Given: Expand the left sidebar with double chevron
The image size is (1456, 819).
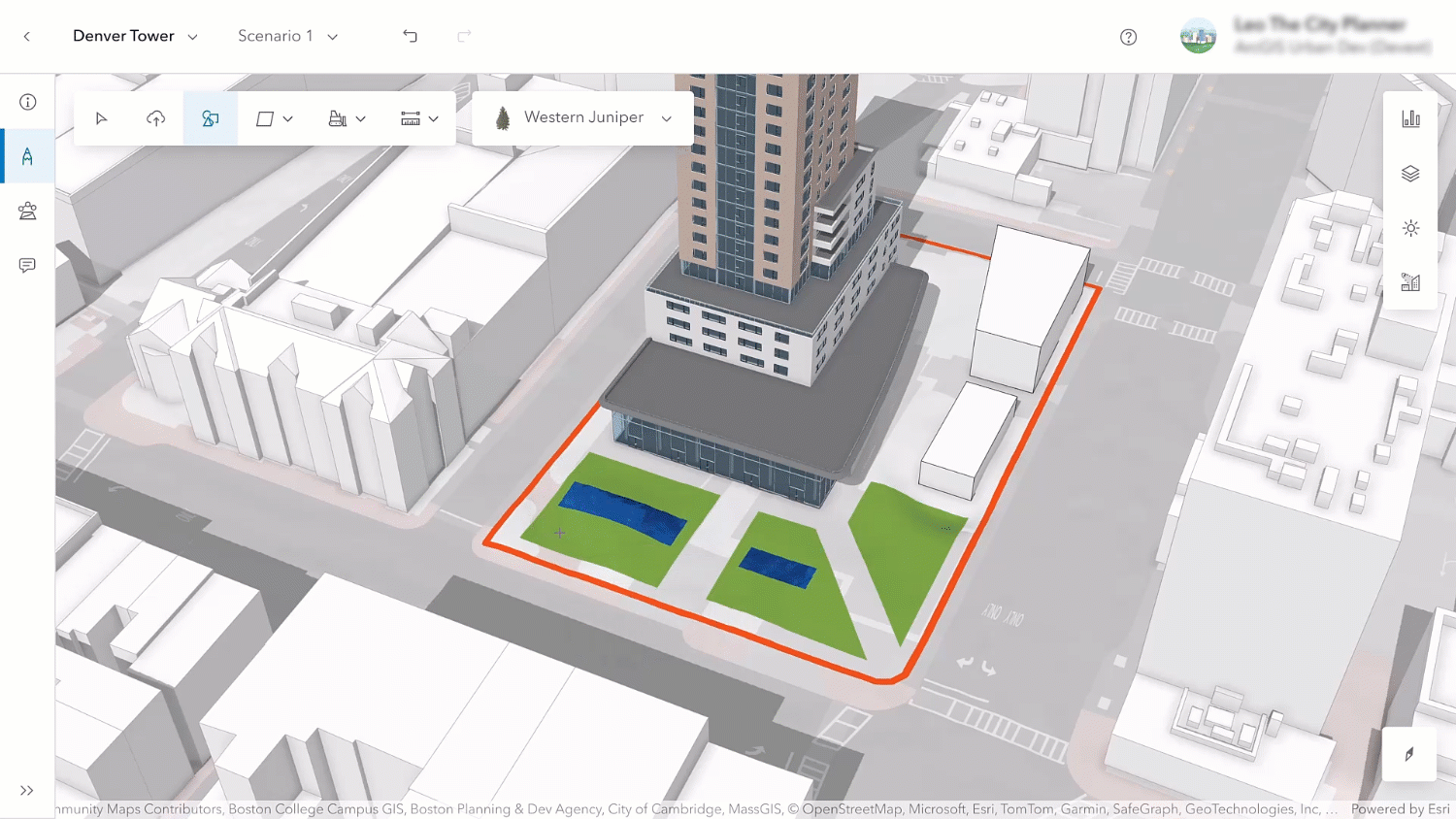Looking at the screenshot, I should pyautogui.click(x=27, y=791).
